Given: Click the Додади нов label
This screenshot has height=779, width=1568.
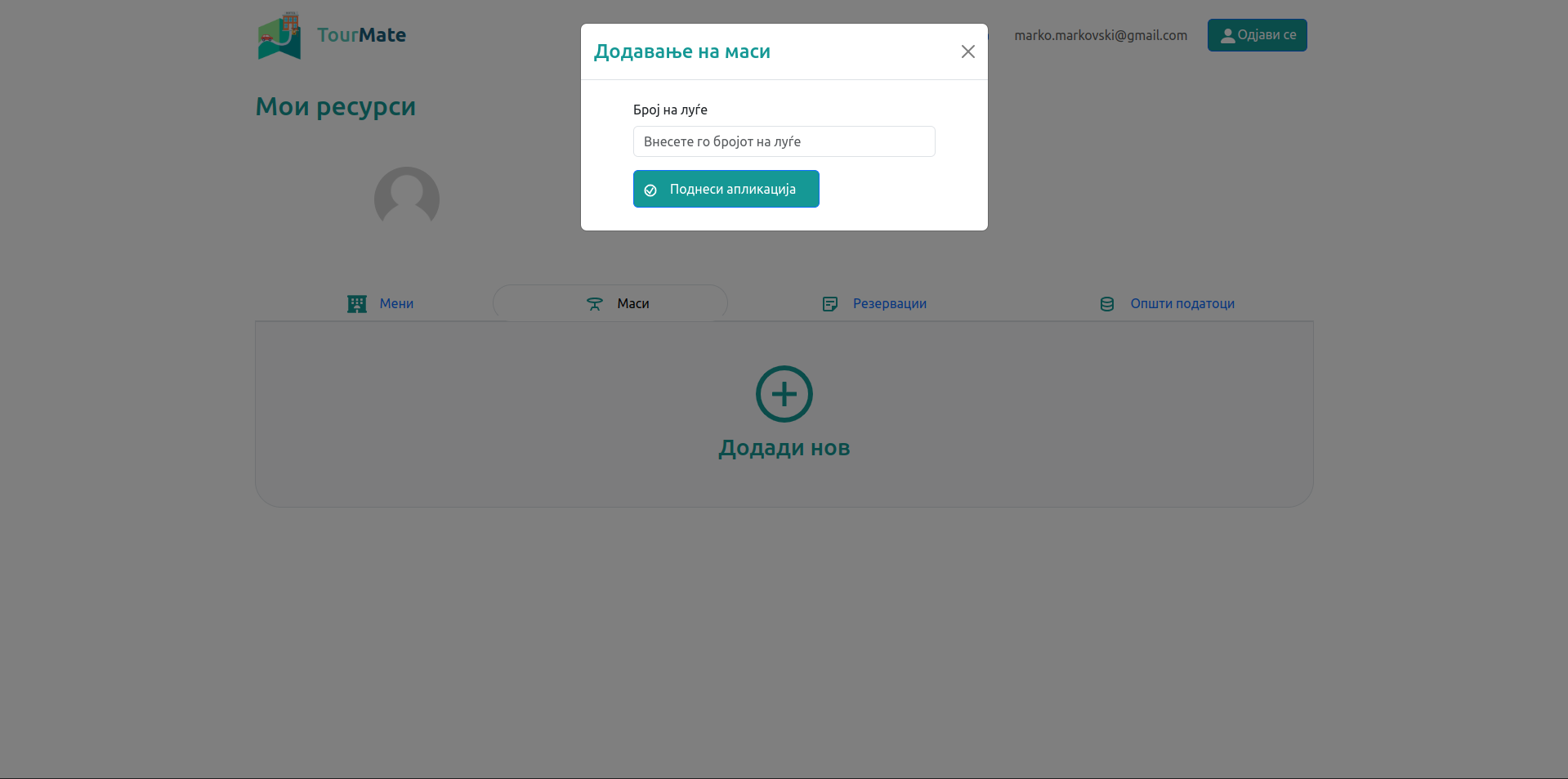Looking at the screenshot, I should (784, 448).
